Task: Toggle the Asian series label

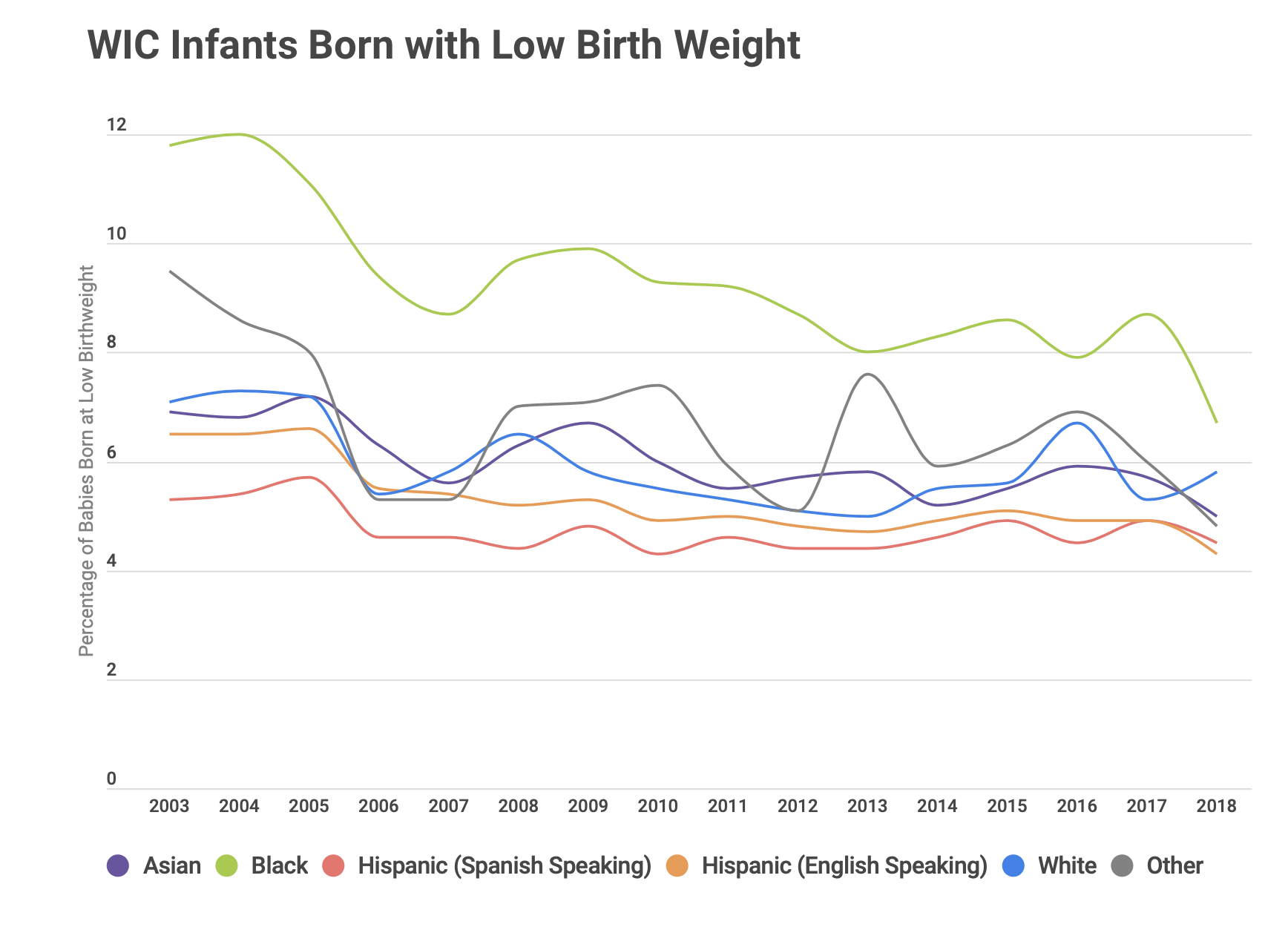Action: click(x=172, y=865)
